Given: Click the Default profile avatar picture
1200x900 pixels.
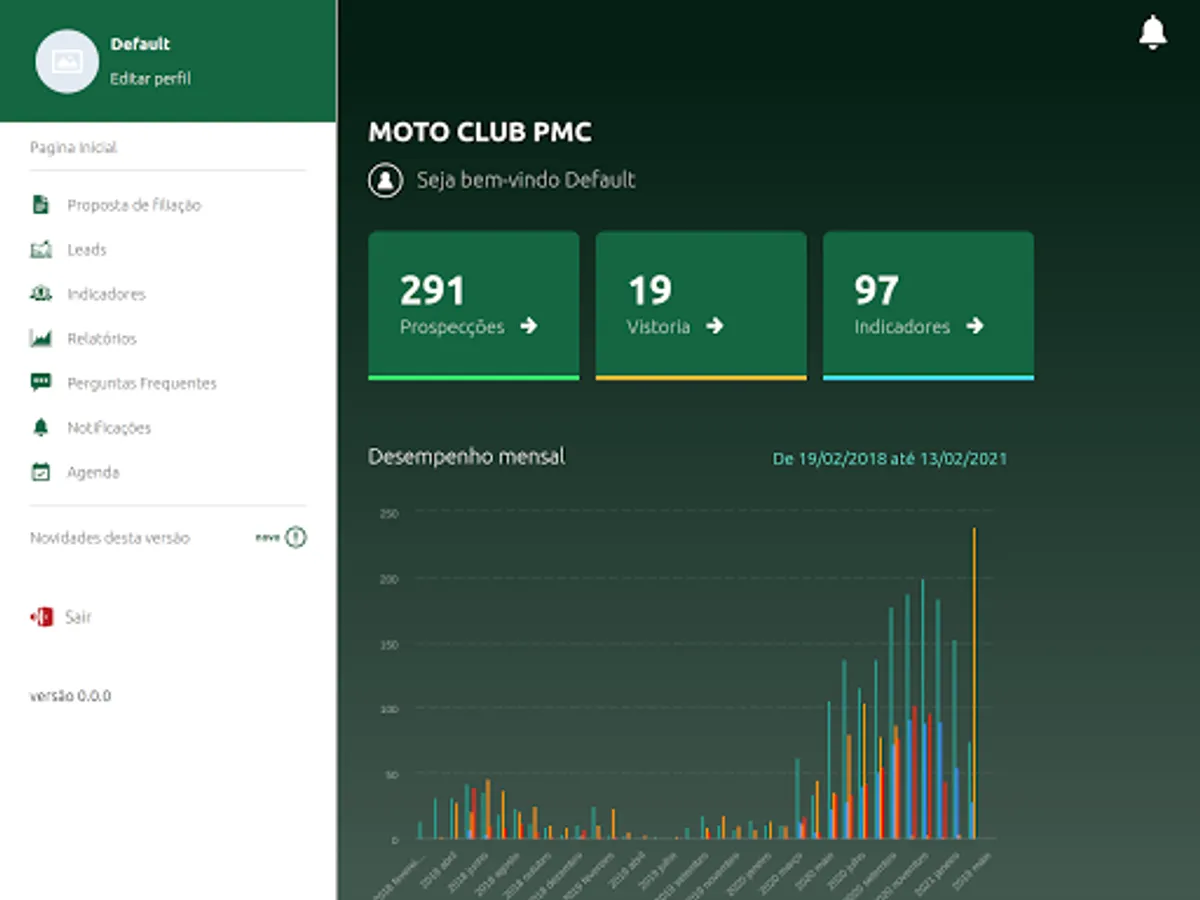Looking at the screenshot, I should (67, 61).
